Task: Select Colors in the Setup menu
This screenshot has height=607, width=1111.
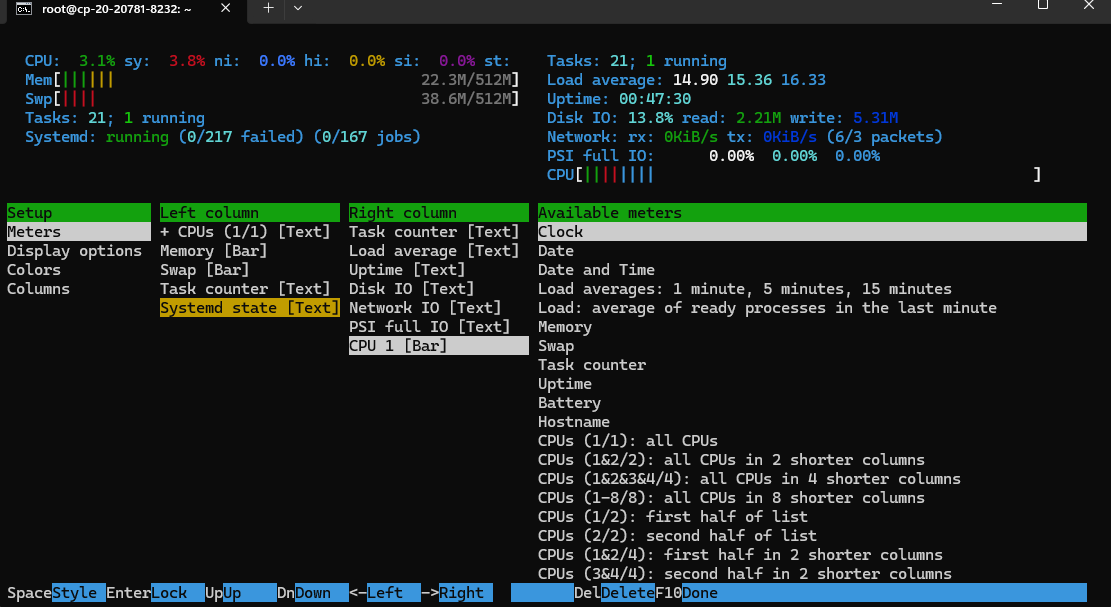Action: tap(34, 270)
